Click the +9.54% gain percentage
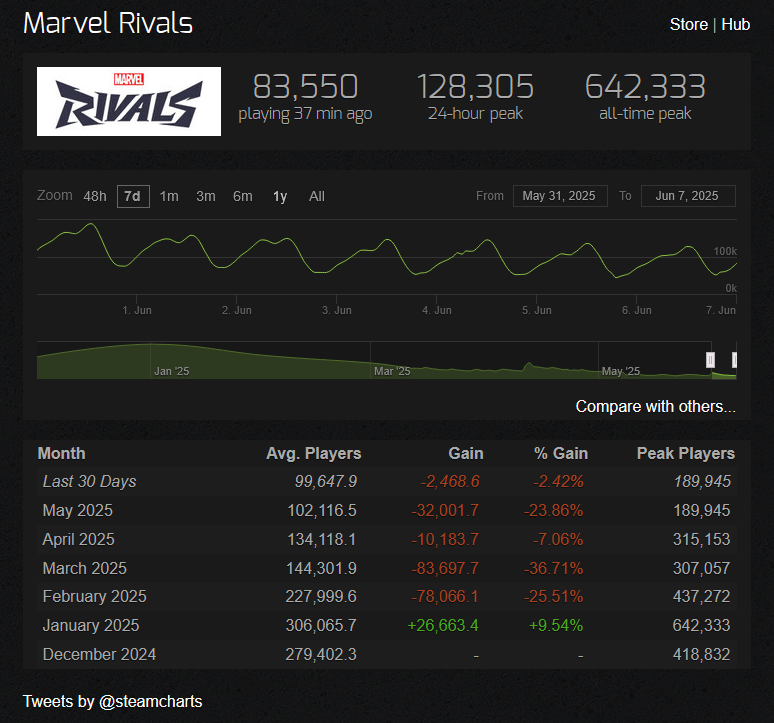This screenshot has height=723, width=774. [556, 625]
